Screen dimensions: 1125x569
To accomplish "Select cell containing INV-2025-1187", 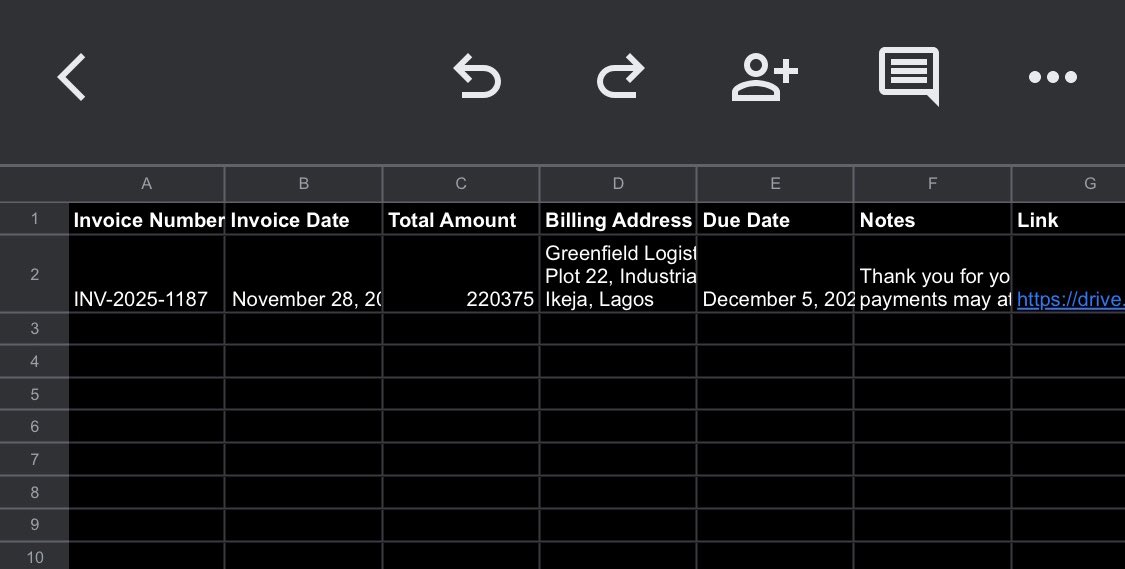I will click(147, 274).
